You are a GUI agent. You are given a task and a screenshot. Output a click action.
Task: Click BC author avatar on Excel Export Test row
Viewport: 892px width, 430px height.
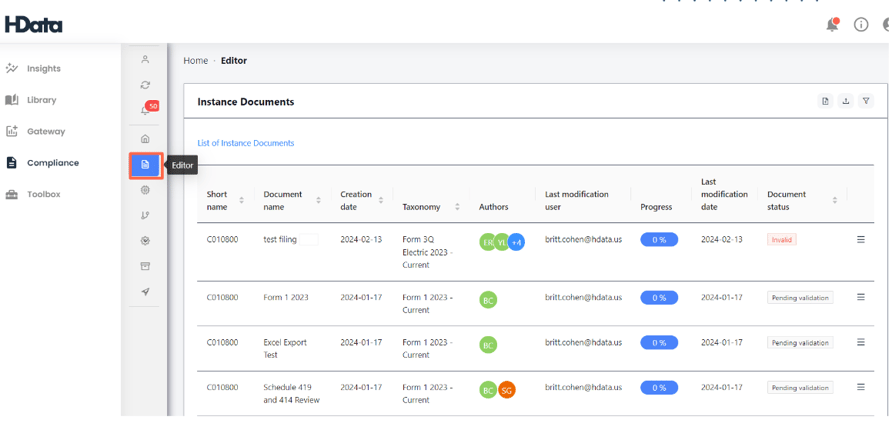click(488, 345)
